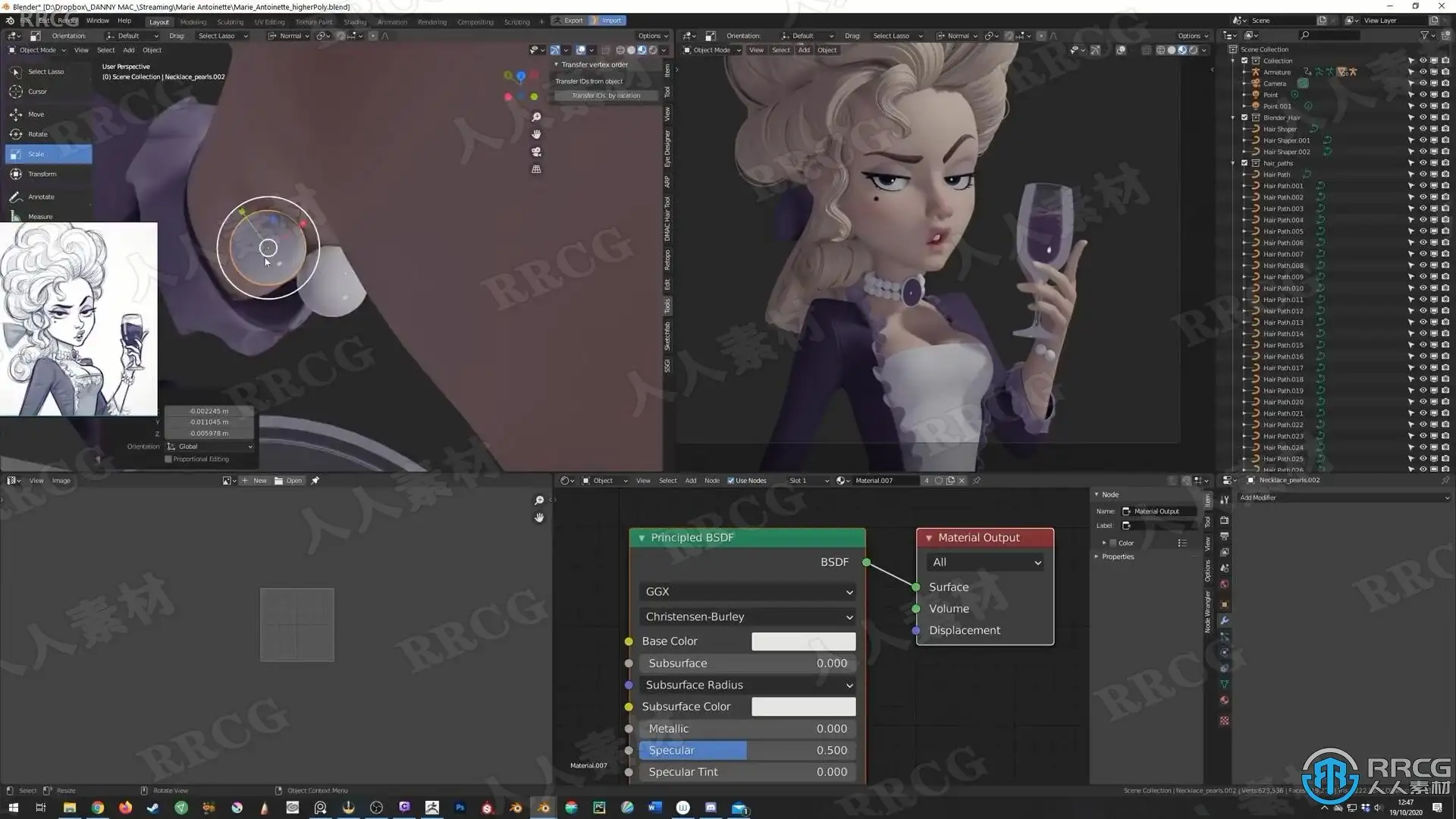Viewport: 1456px width, 819px height.
Task: Click Transfer IDs by location
Action: point(606,96)
